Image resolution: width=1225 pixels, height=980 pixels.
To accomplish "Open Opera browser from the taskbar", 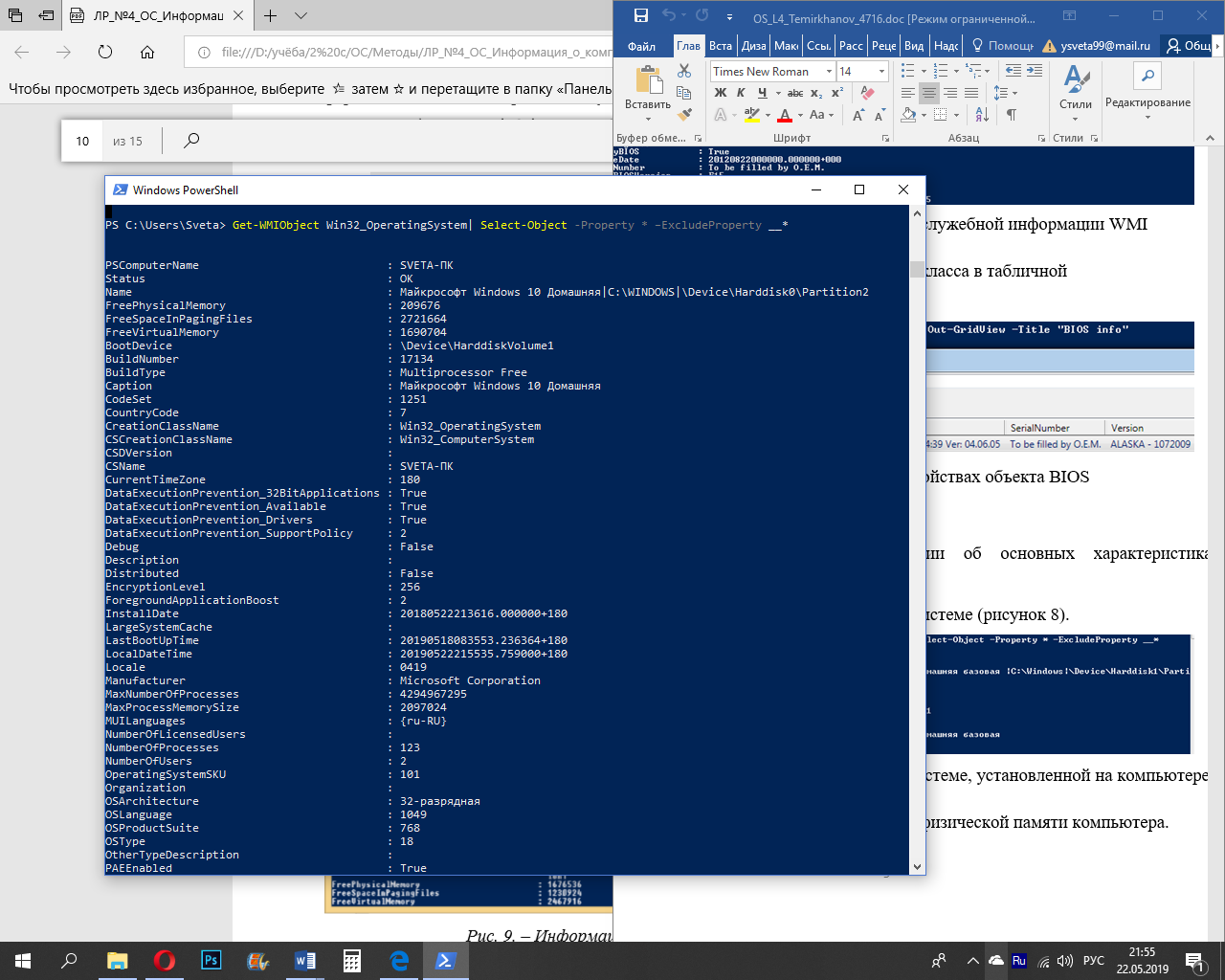I will (x=165, y=961).
